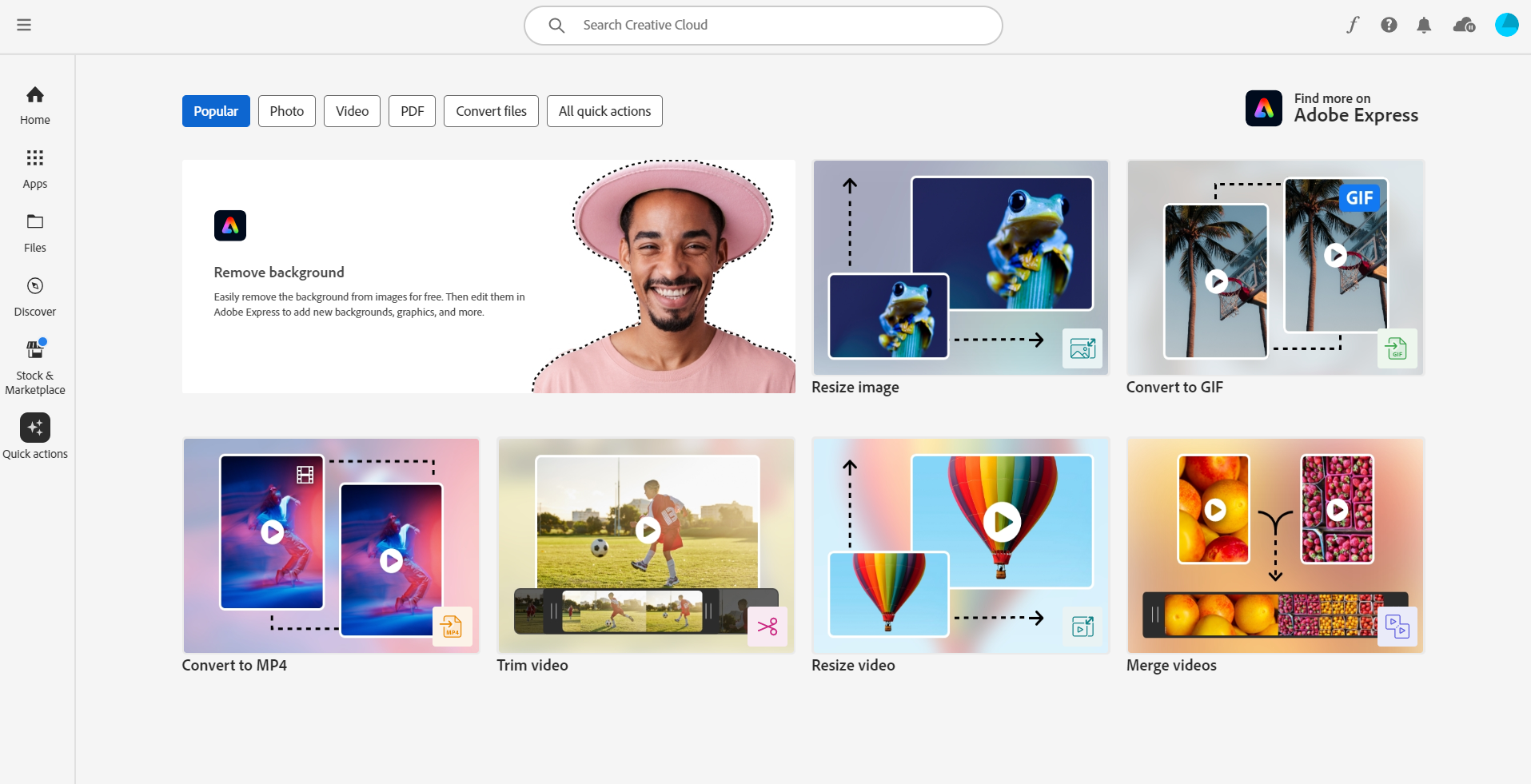Screen dimensions: 1531x784
Task: Select the Convert files filter tab
Action: click(491, 111)
